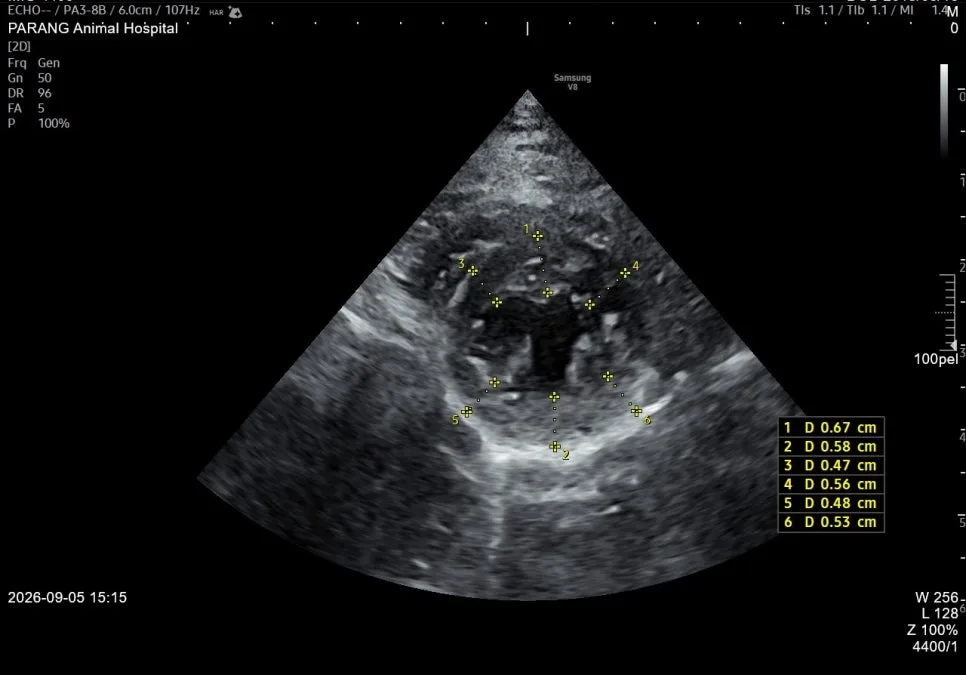Click the ECHO PA3-8B probe info line
The height and width of the screenshot is (675, 966).
click(104, 10)
